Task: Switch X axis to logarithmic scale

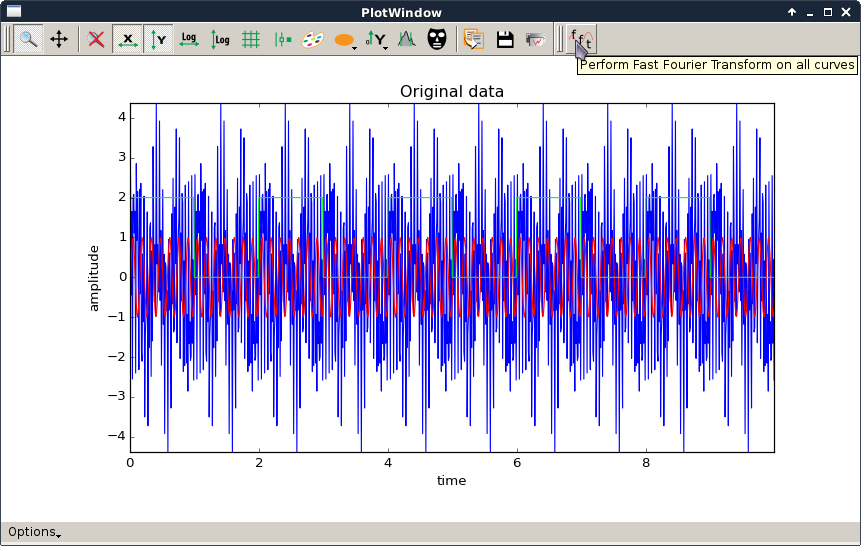Action: (x=189, y=39)
